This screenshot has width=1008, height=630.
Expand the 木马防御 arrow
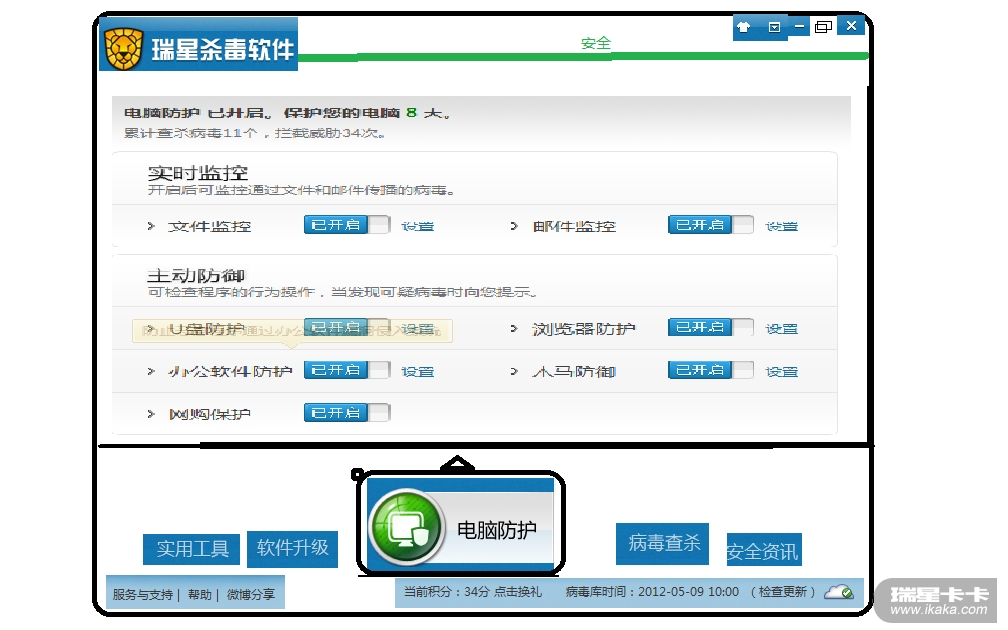pos(514,372)
